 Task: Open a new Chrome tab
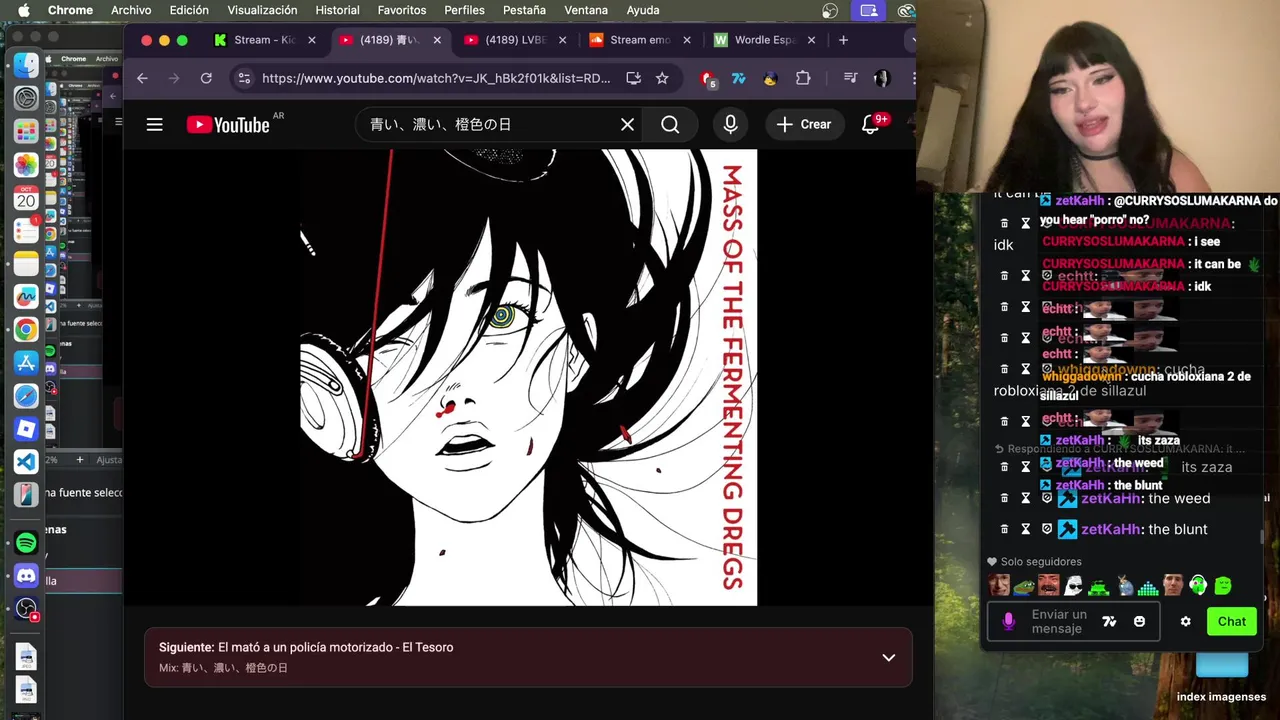(843, 40)
